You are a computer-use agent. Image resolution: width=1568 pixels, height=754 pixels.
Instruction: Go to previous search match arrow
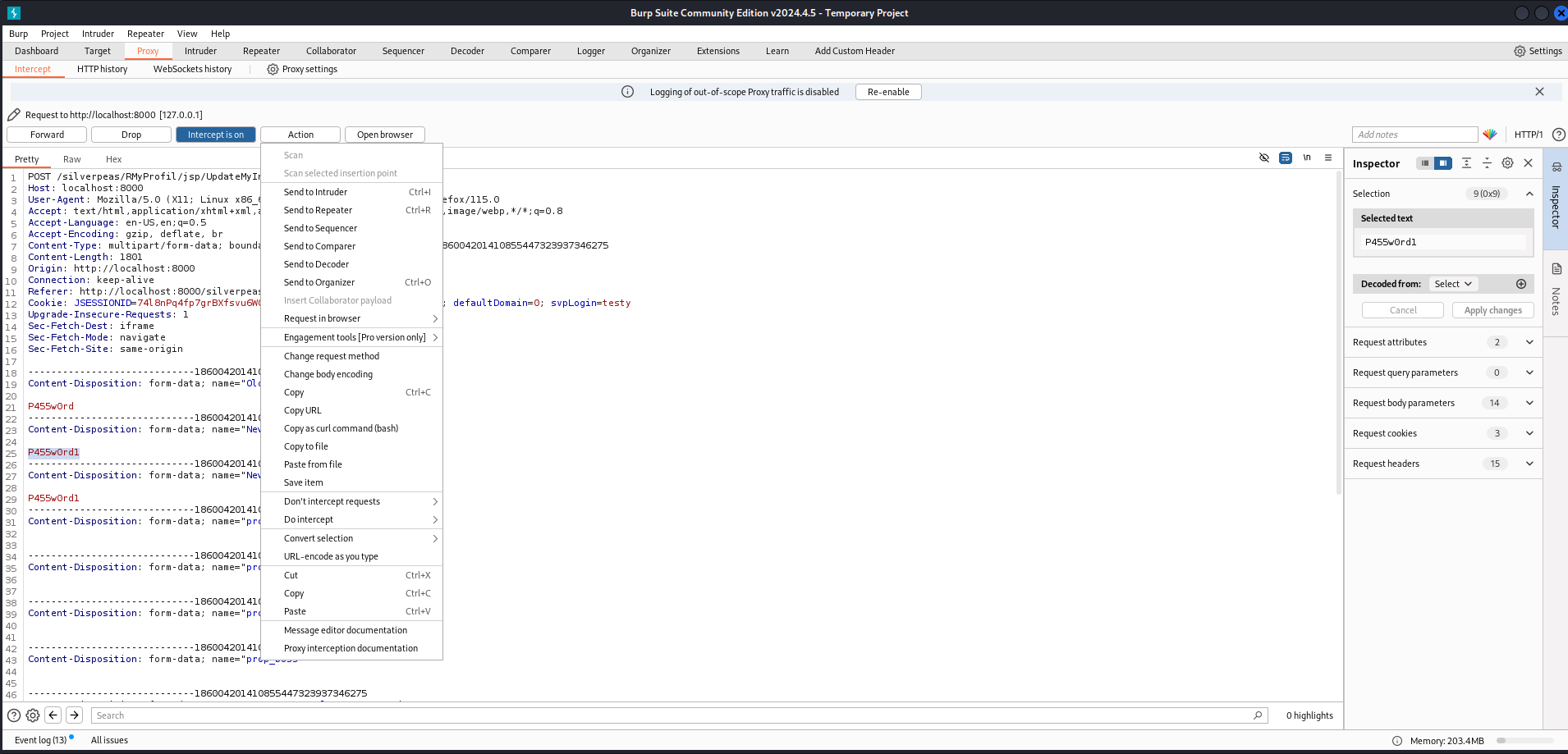tap(53, 715)
